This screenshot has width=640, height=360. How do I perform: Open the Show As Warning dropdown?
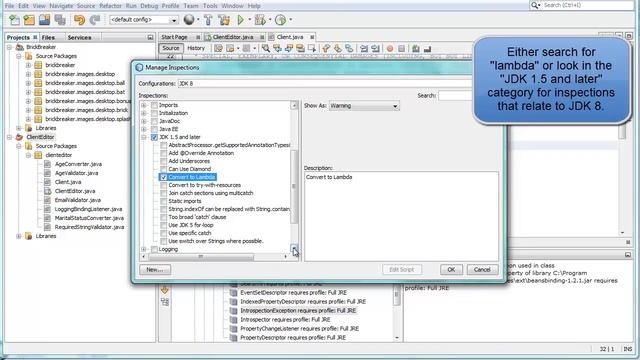pyautogui.click(x=364, y=106)
